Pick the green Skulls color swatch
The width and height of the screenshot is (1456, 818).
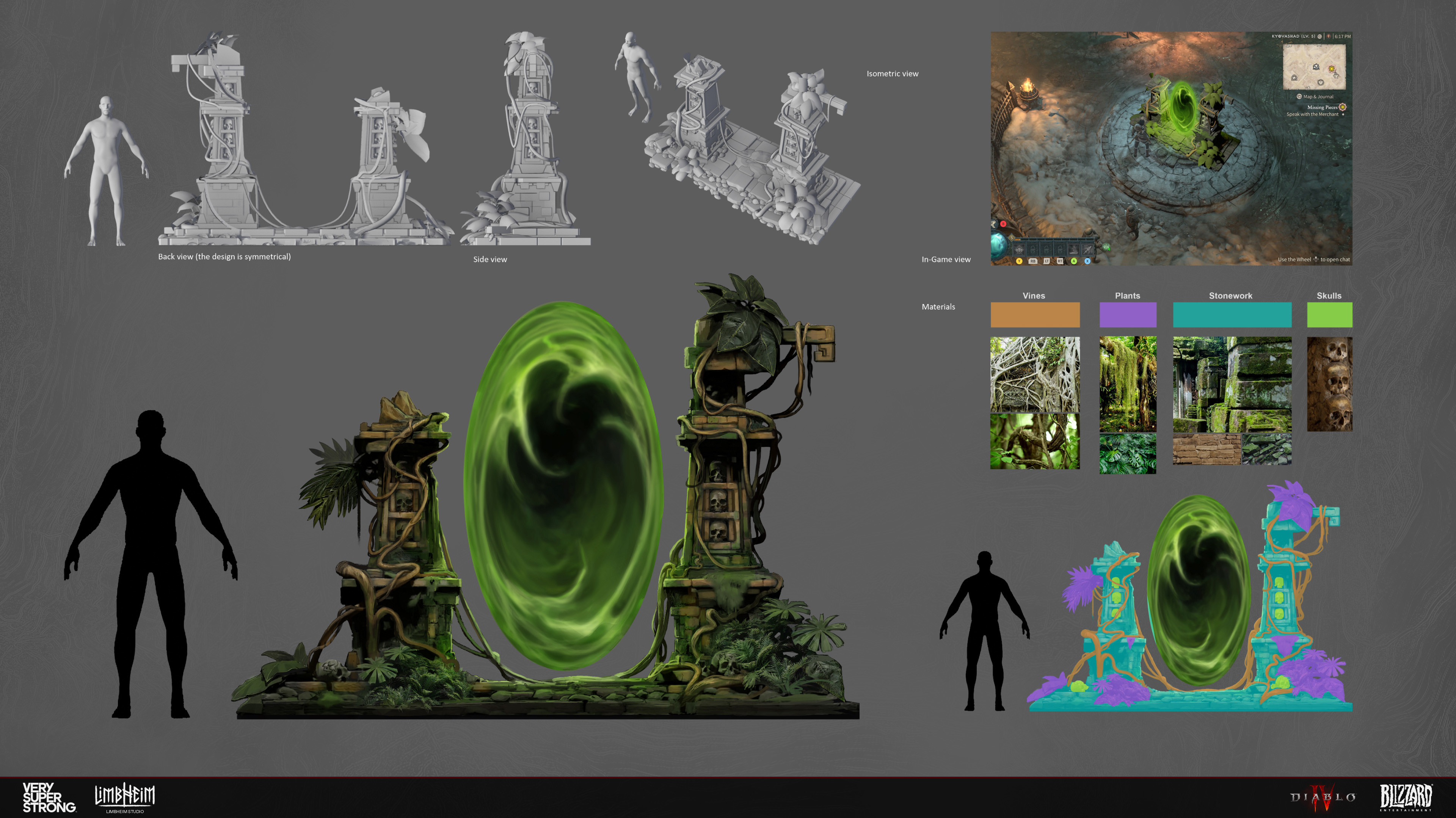coord(1329,315)
